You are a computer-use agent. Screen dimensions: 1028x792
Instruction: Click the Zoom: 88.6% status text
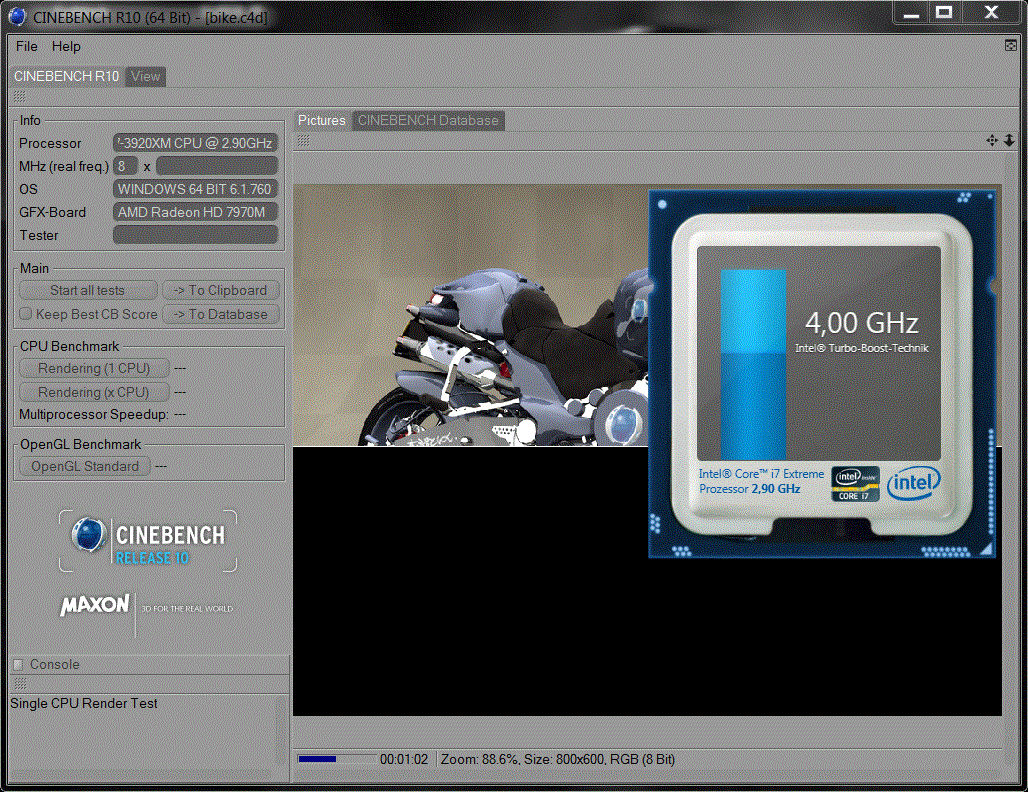(479, 759)
